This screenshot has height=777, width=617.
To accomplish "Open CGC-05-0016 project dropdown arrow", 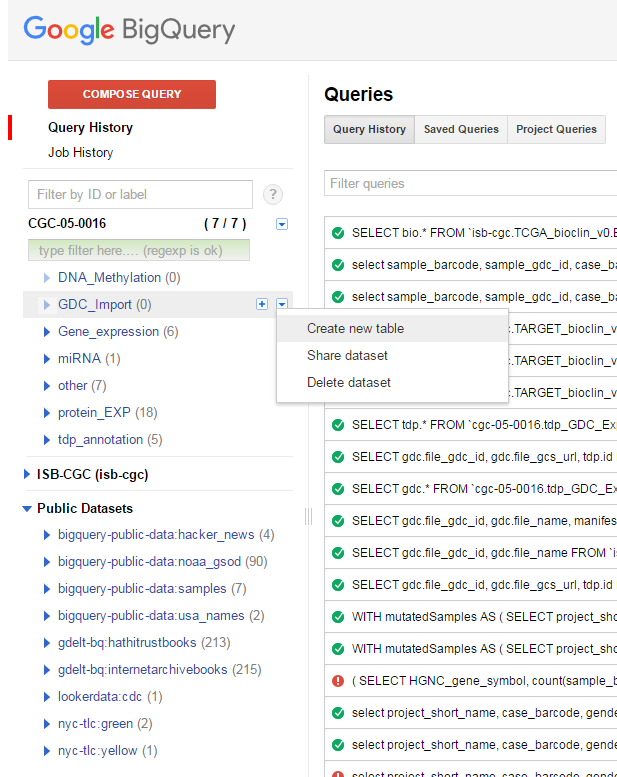I will (282, 224).
